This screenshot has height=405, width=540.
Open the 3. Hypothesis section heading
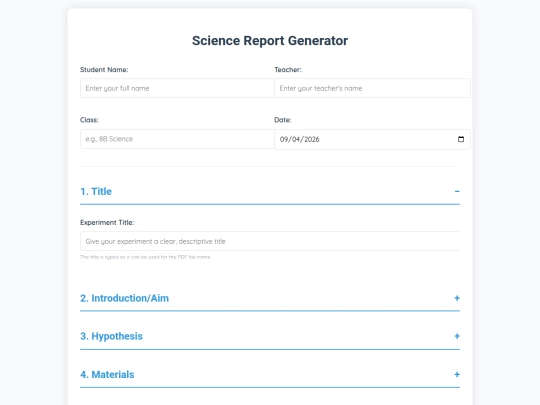[x=111, y=336]
